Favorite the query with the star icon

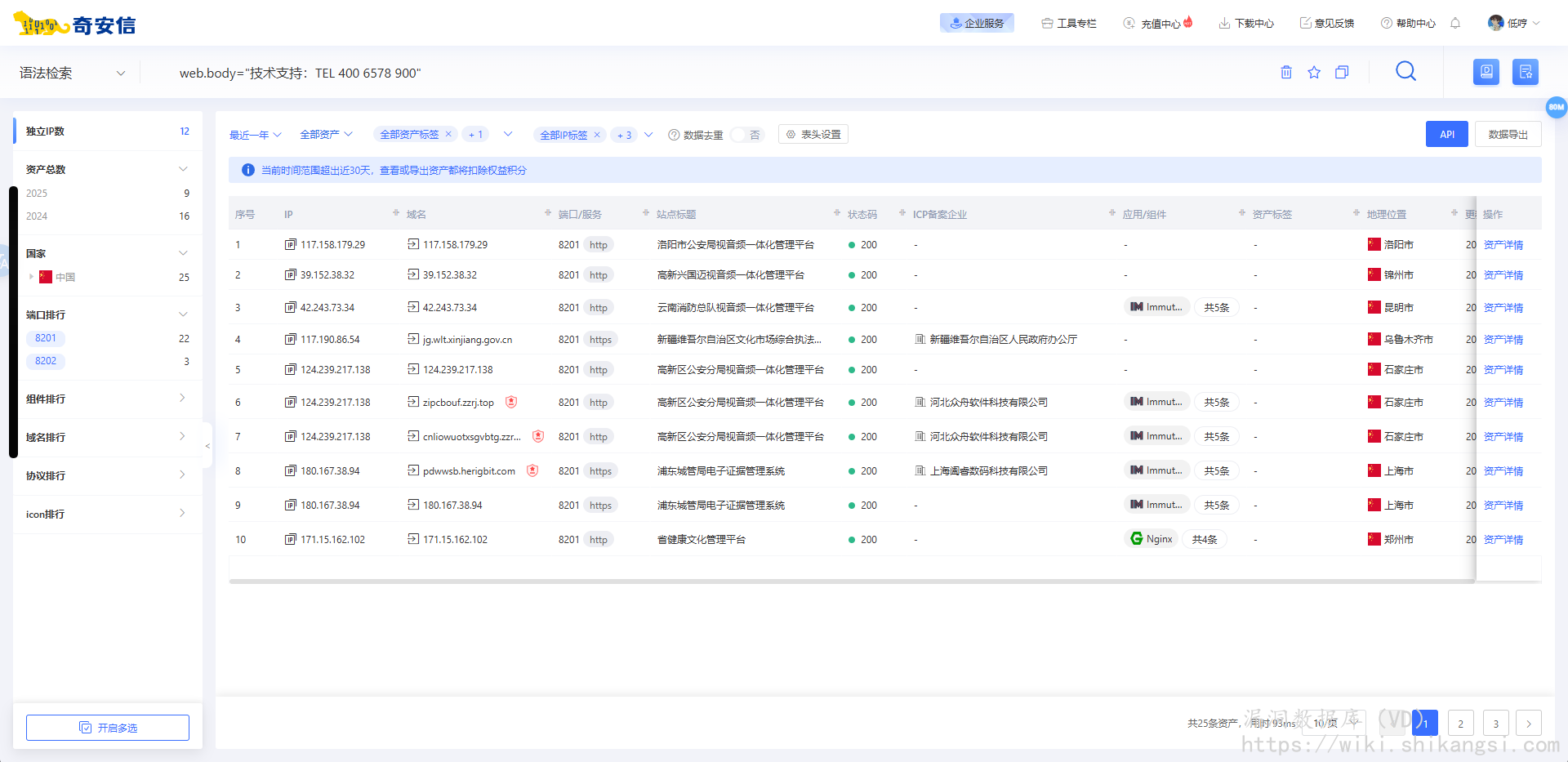pos(1314,73)
